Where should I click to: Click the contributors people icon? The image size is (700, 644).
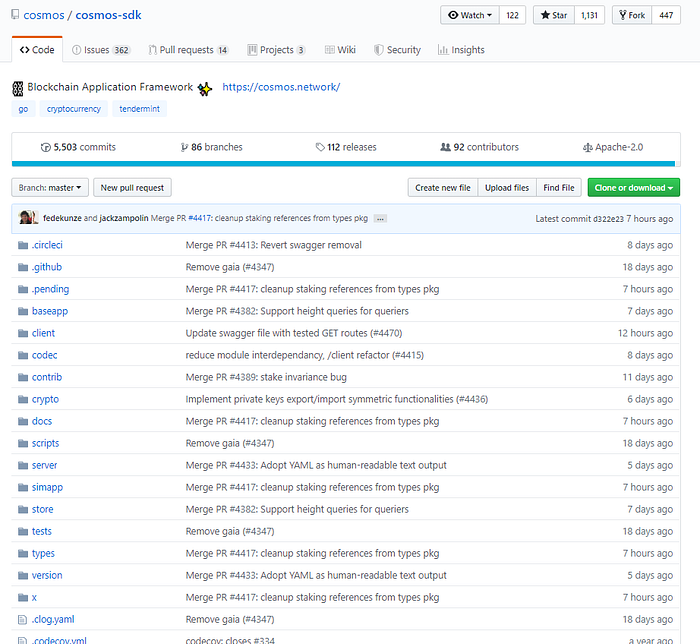446,147
